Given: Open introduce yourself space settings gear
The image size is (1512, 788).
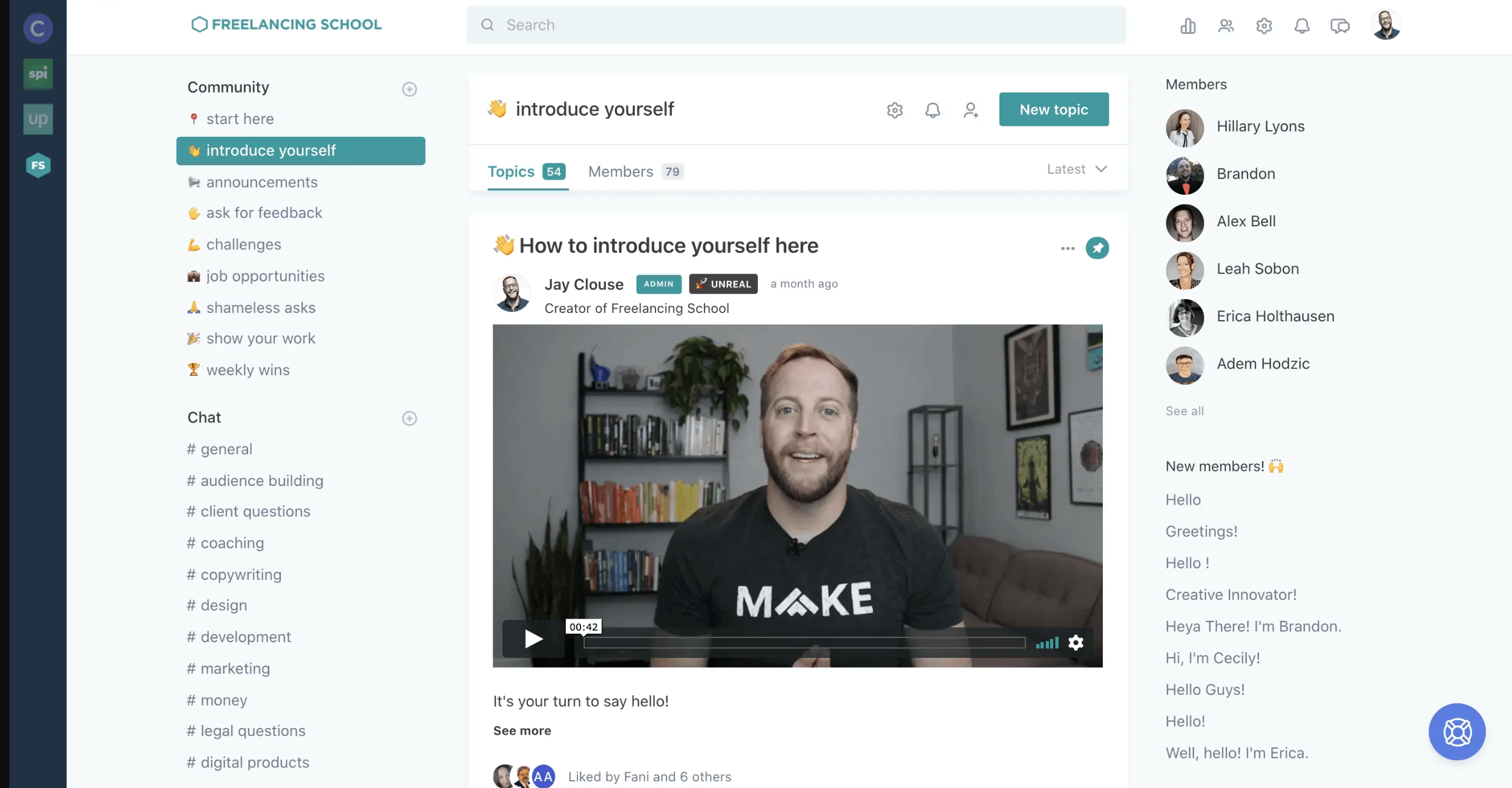Looking at the screenshot, I should (x=895, y=110).
